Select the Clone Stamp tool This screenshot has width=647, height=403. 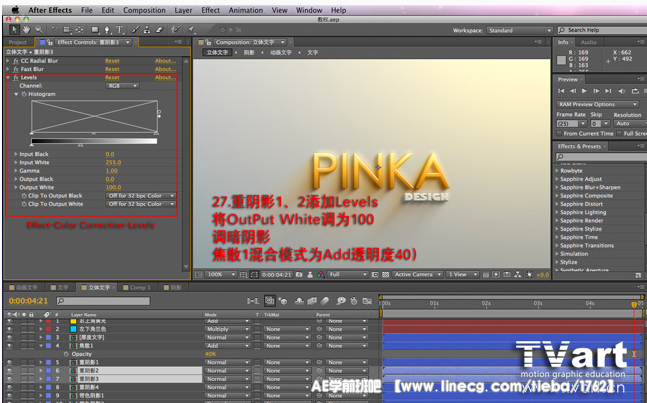click(147, 30)
